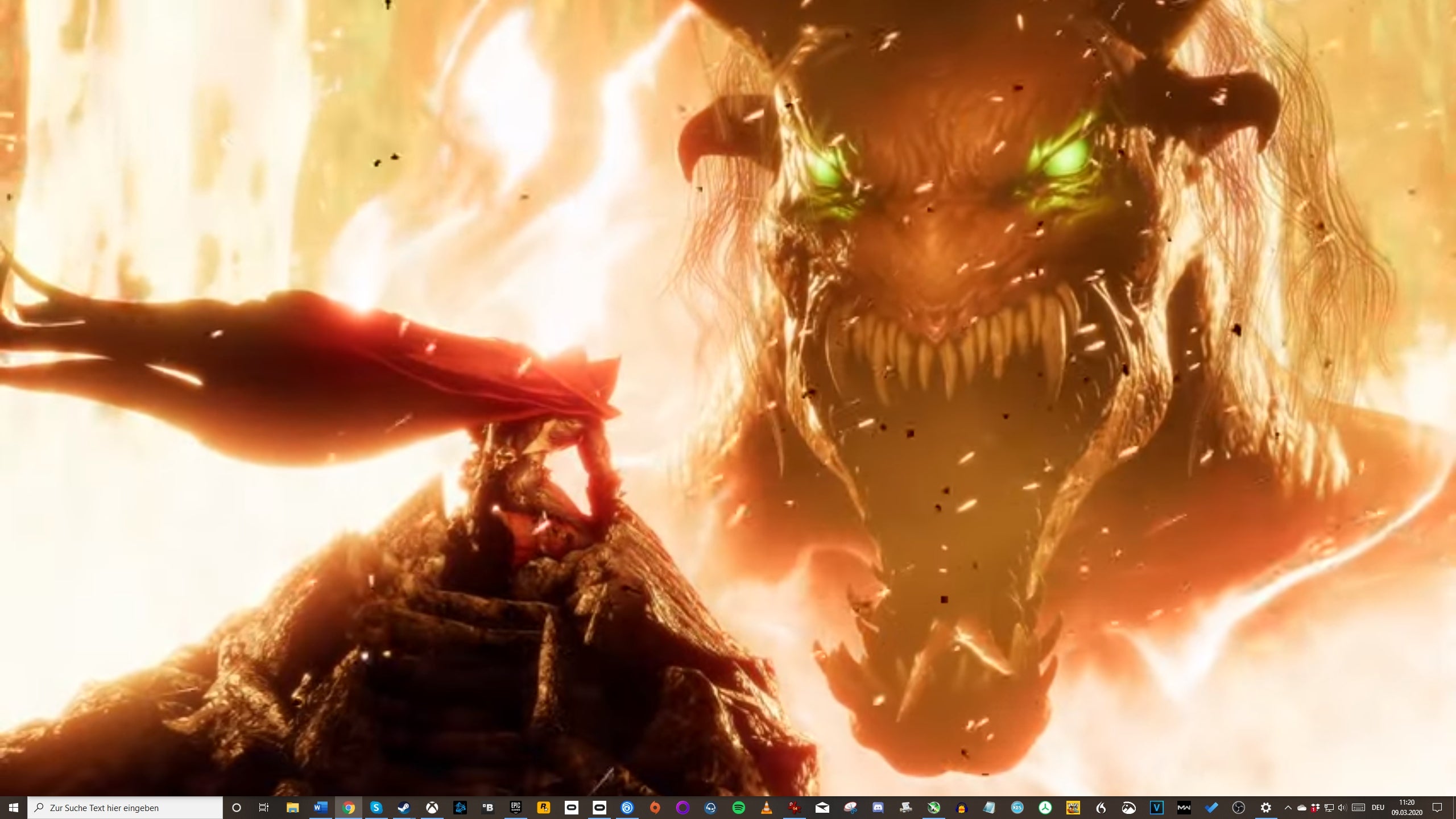Open the white flame app icon
Screen dimensions: 1456x819
point(1101,808)
